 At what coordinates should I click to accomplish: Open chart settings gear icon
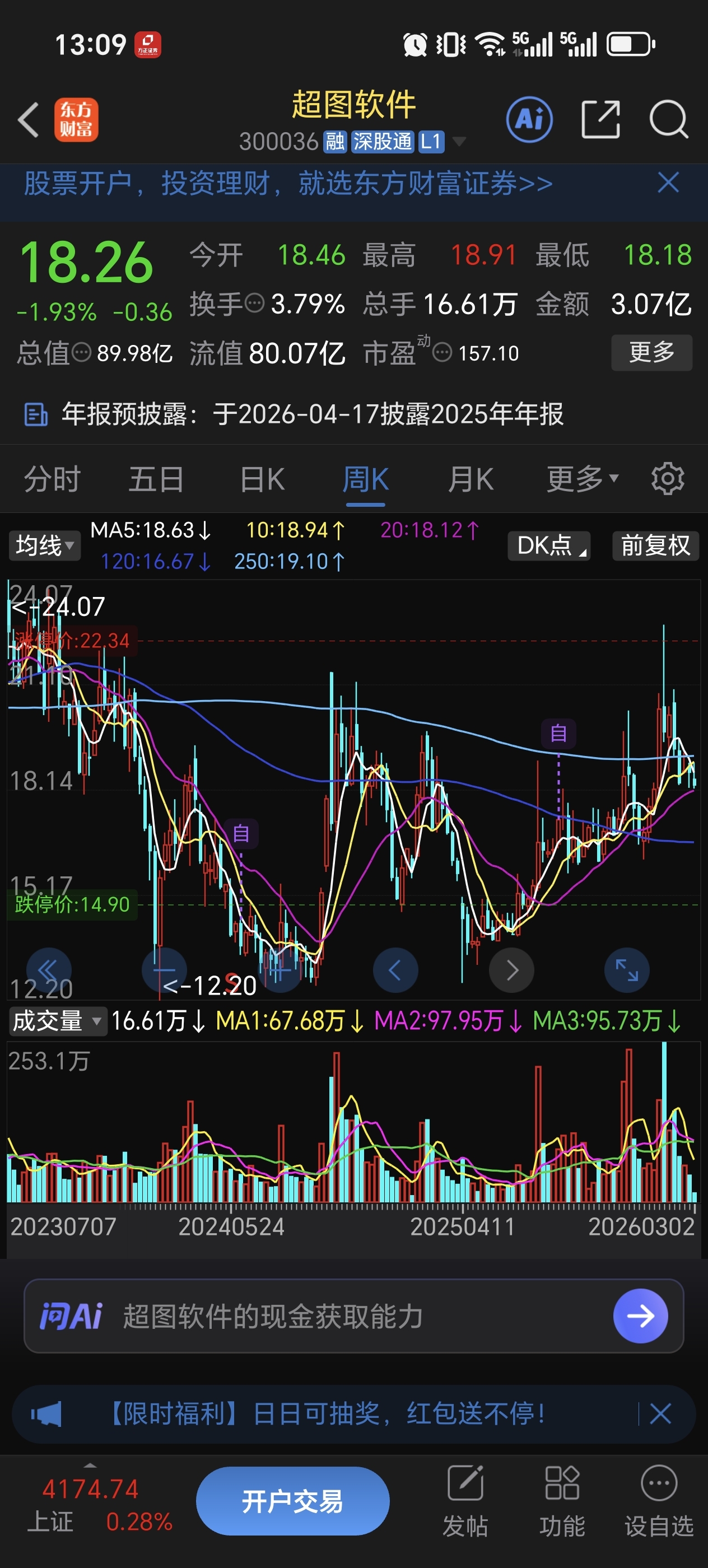pos(667,479)
